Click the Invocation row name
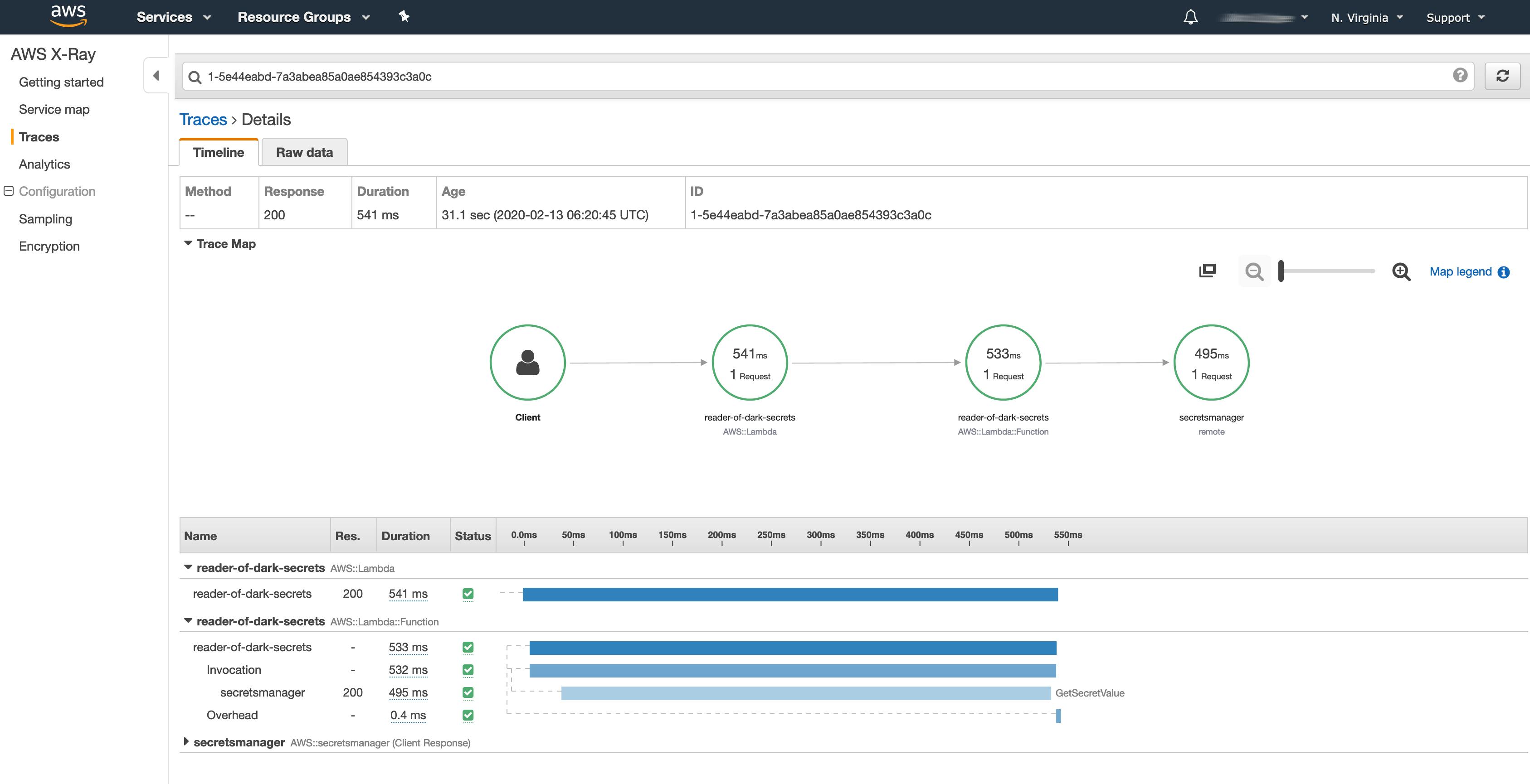Viewport: 1530px width, 784px height. tap(234, 669)
